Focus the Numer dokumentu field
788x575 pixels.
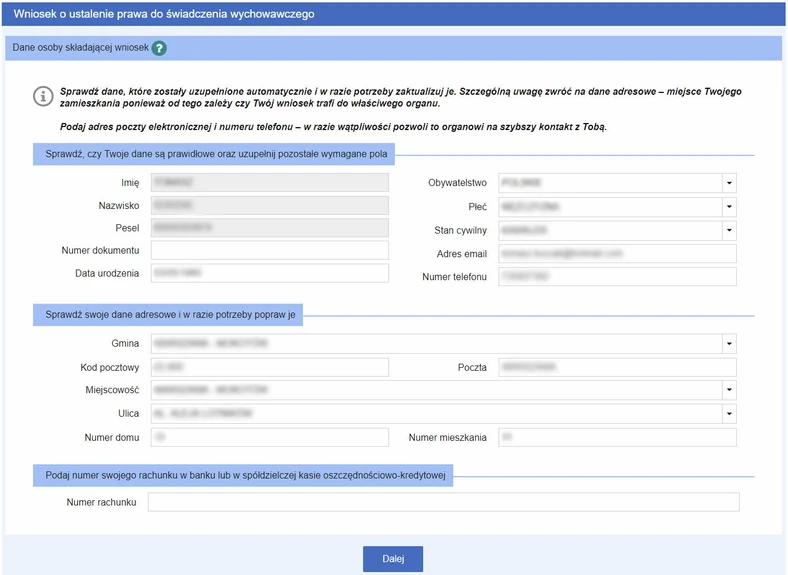[269, 250]
